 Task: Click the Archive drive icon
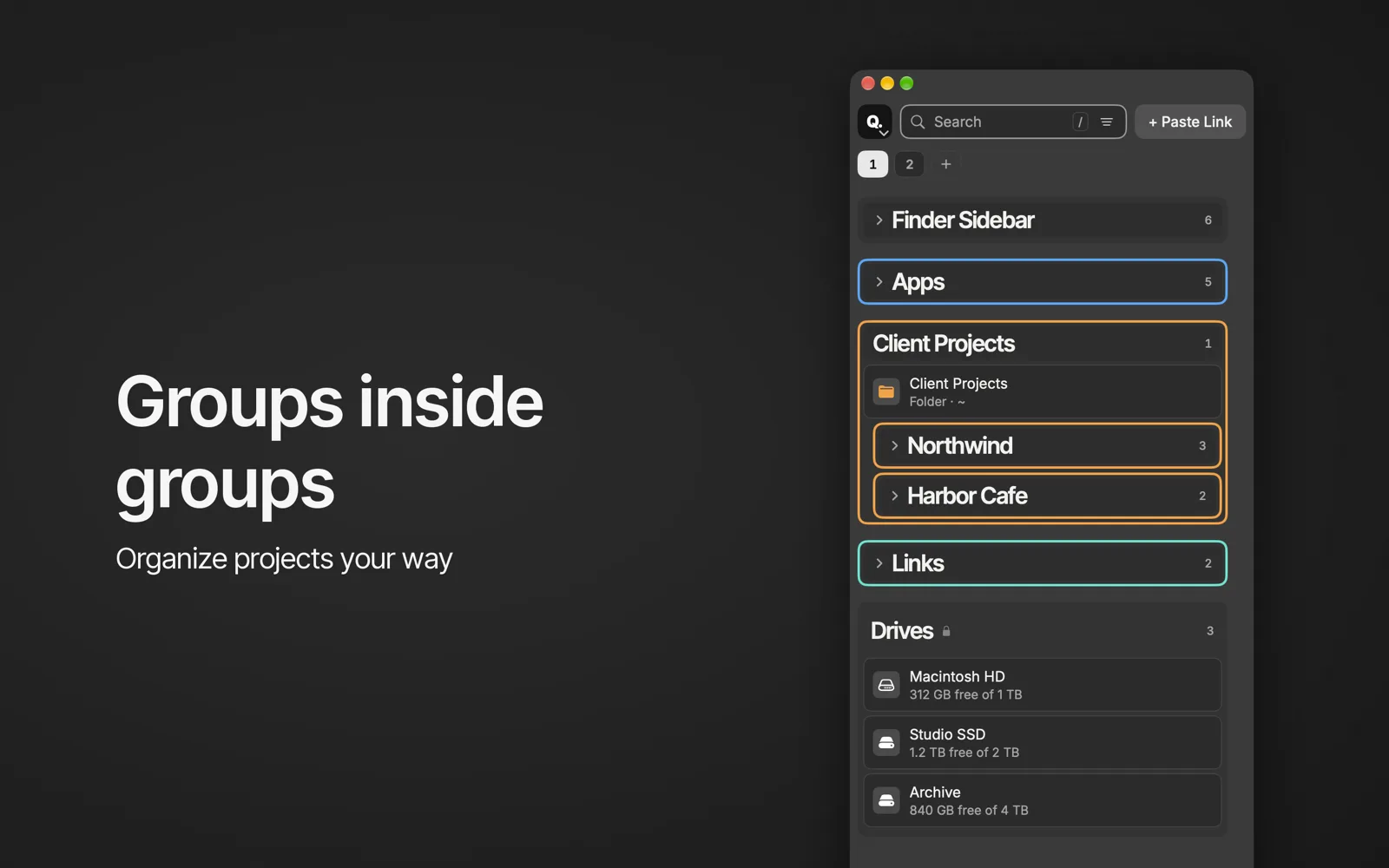[886, 800]
